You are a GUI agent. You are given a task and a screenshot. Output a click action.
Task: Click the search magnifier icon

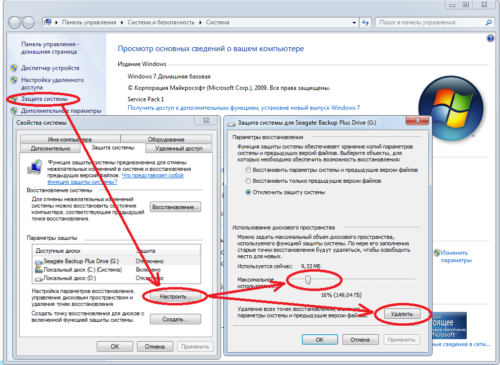pos(488,22)
